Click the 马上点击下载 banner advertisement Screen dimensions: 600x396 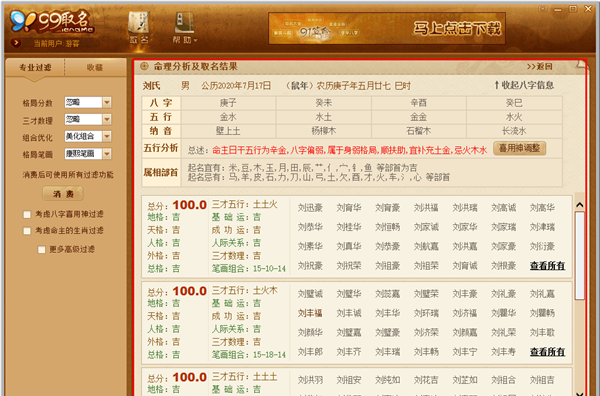(387, 28)
